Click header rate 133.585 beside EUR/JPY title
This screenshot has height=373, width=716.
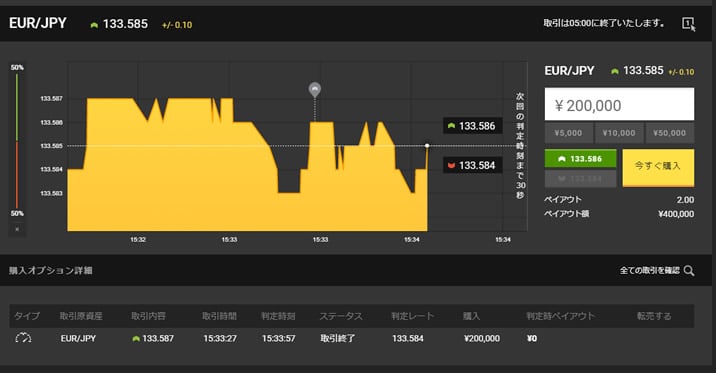point(125,24)
